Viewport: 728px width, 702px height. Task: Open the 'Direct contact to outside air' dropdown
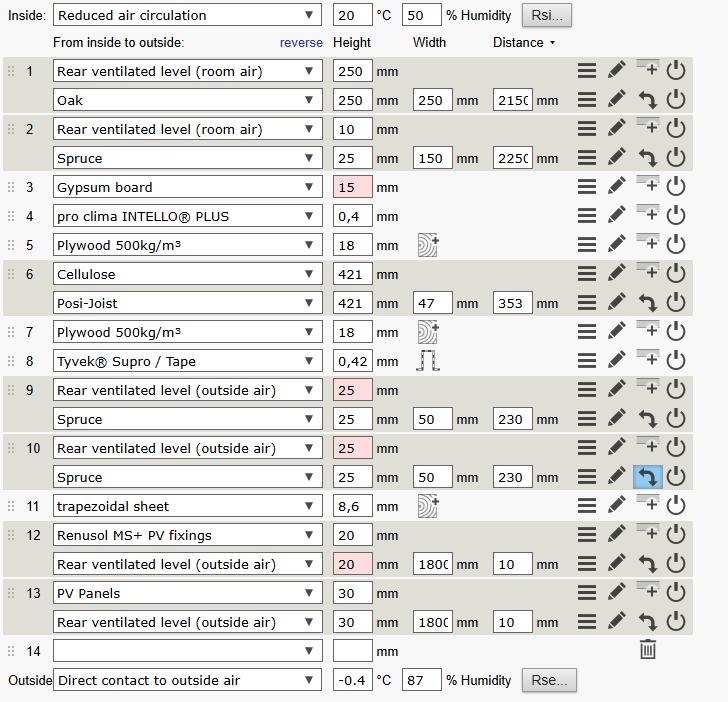pyautogui.click(x=187, y=680)
